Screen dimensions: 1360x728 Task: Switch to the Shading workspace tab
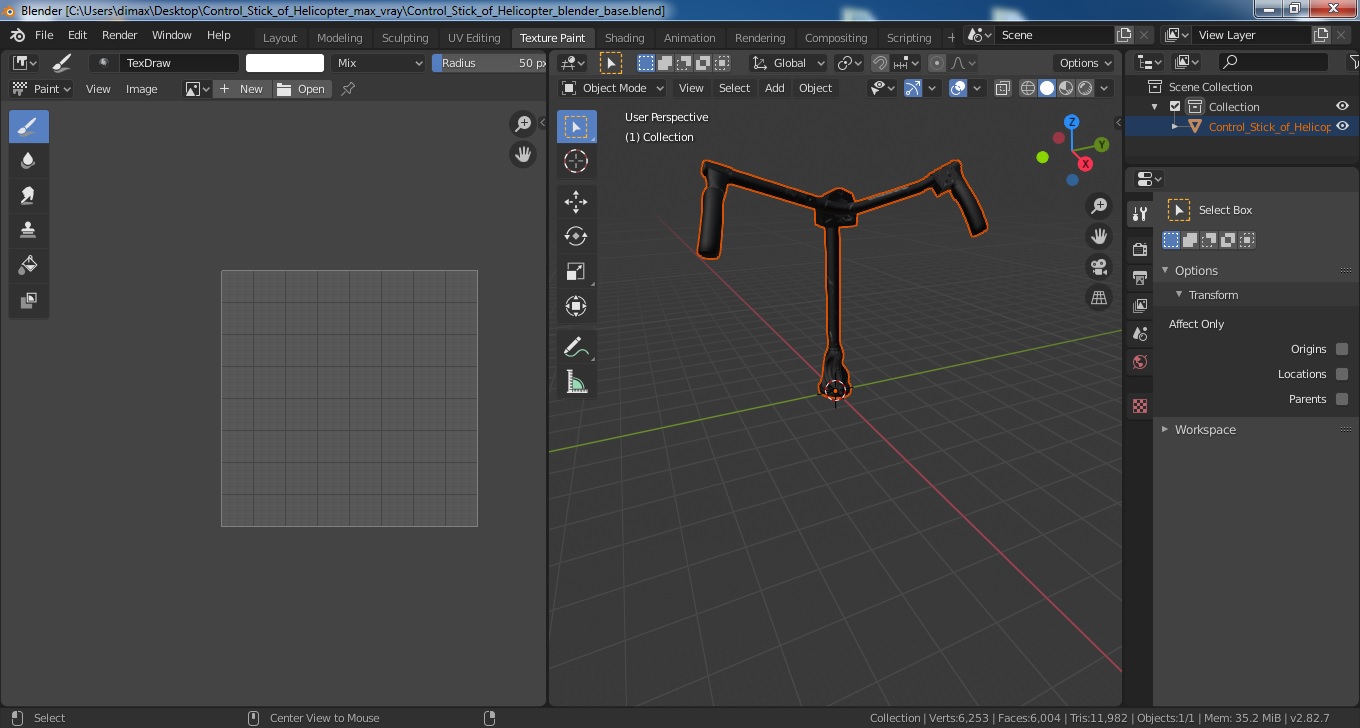pos(624,38)
